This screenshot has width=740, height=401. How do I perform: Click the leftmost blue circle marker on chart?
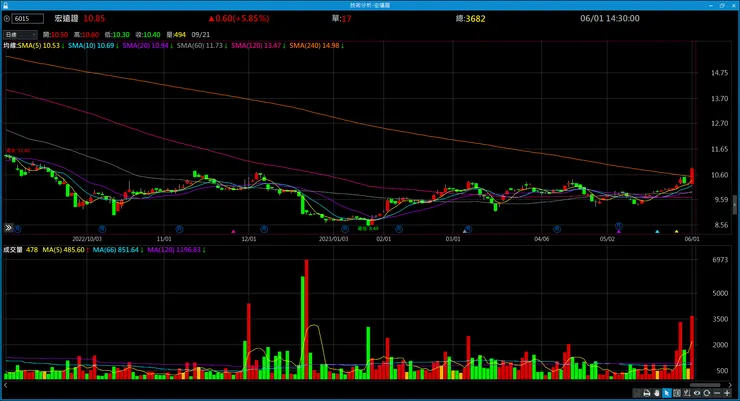pos(17,229)
